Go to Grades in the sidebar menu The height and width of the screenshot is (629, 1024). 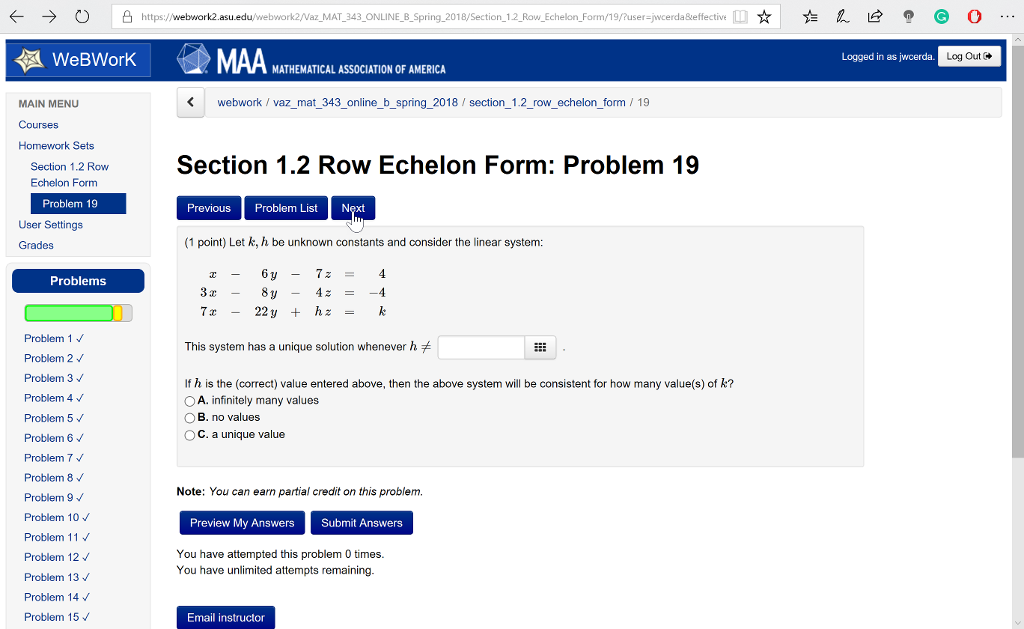coord(37,245)
